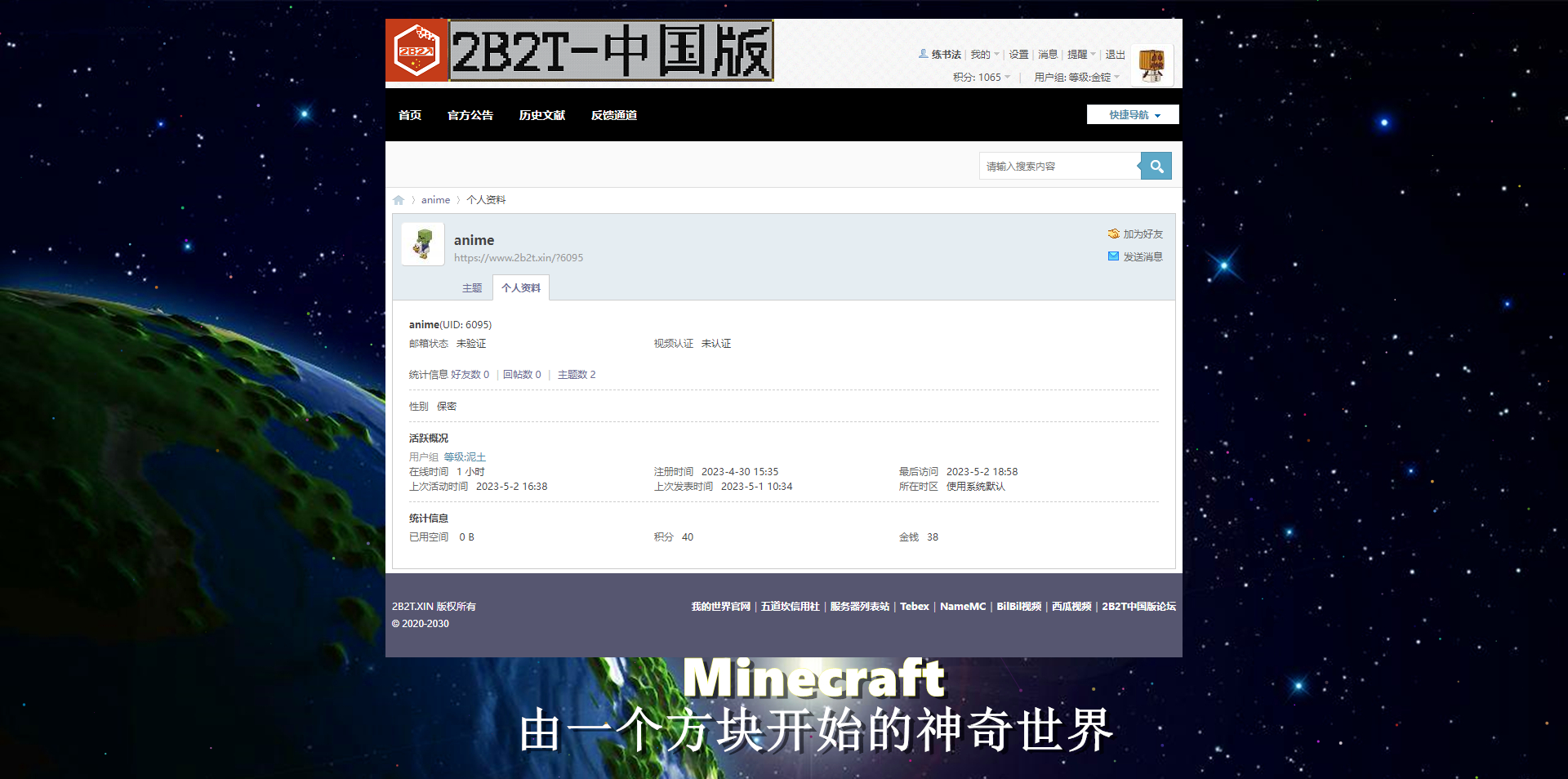This screenshot has width=1568, height=779.
Task: Click the user icon beside 练书法
Action: point(923,54)
